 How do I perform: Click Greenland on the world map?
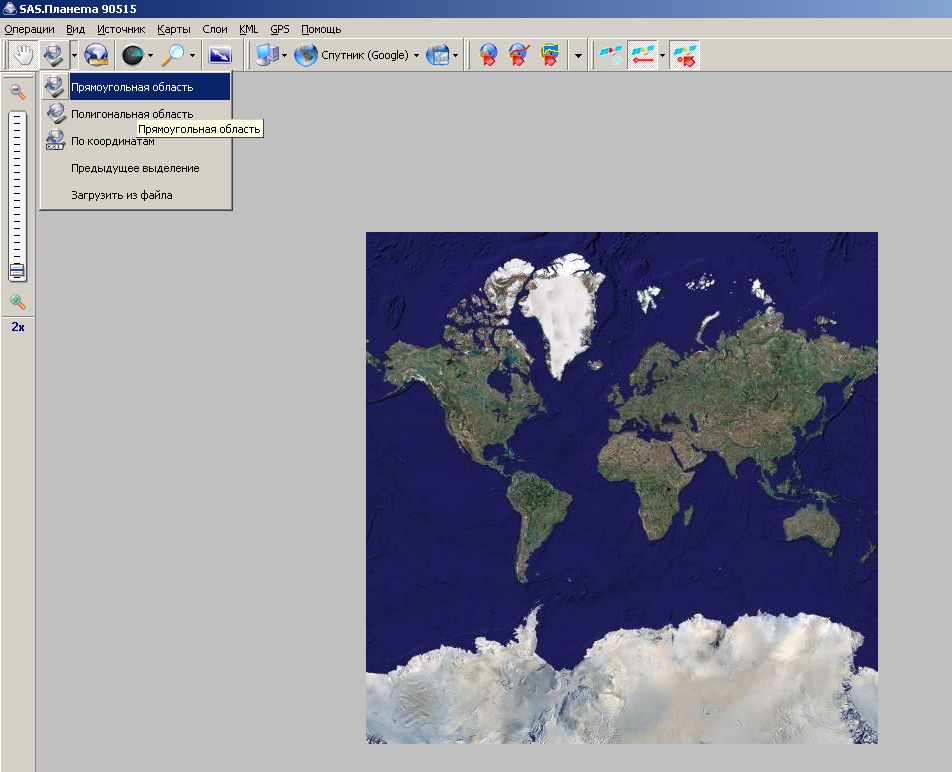[563, 307]
